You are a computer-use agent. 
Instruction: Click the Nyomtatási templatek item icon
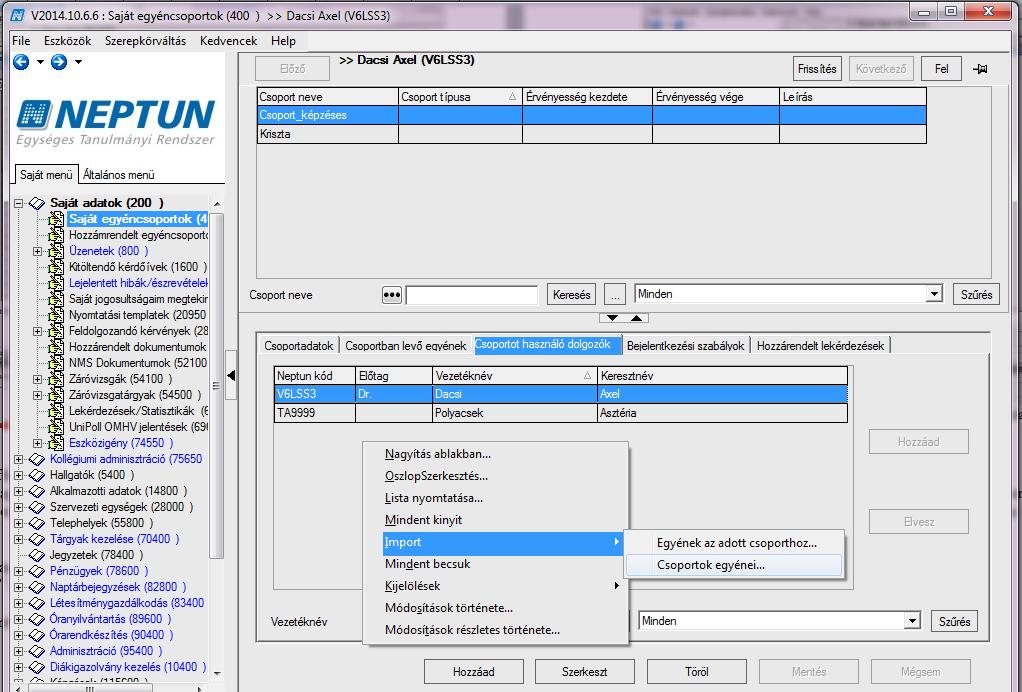56,315
